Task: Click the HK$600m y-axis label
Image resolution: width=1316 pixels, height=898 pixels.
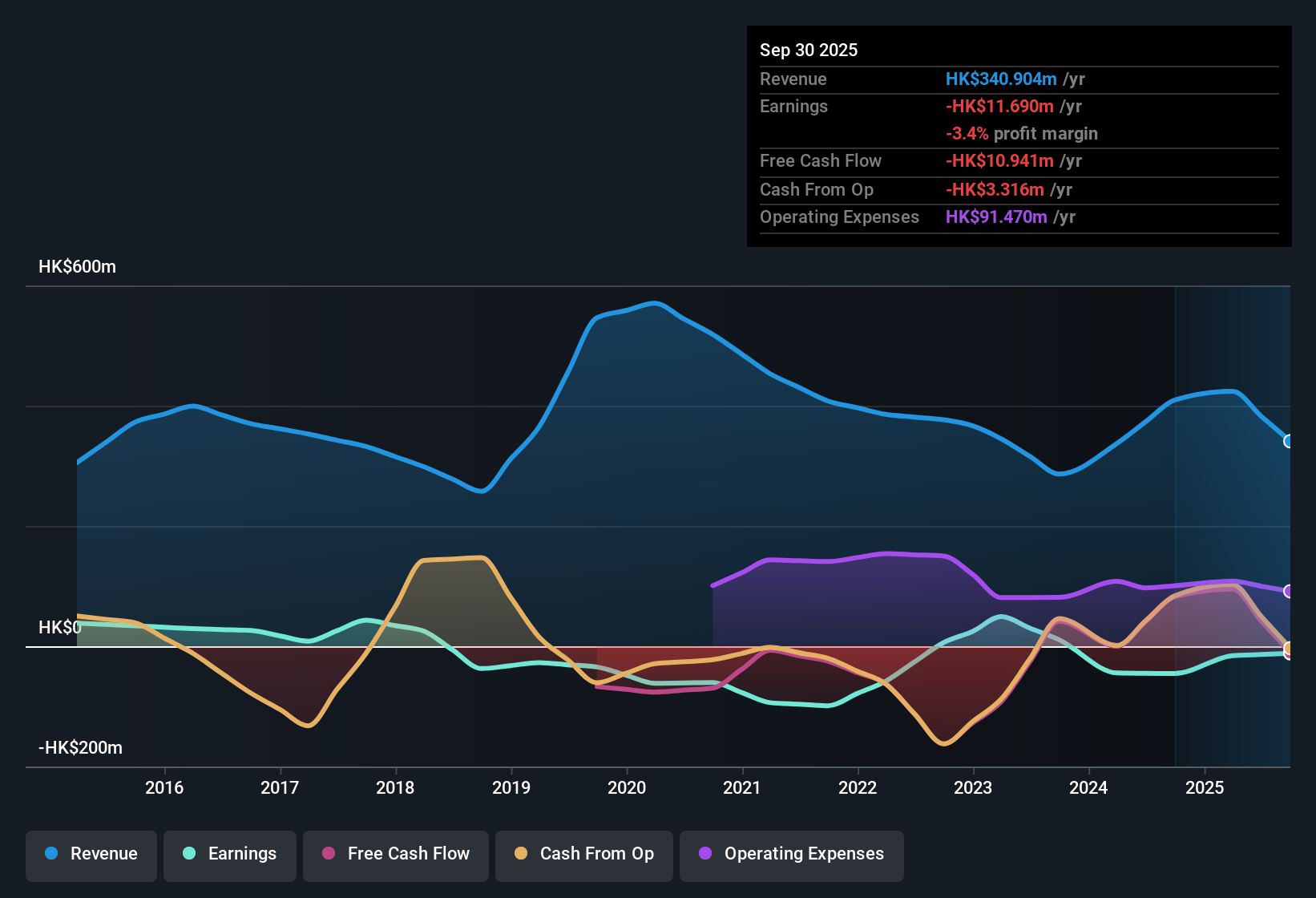Action: 77,267
